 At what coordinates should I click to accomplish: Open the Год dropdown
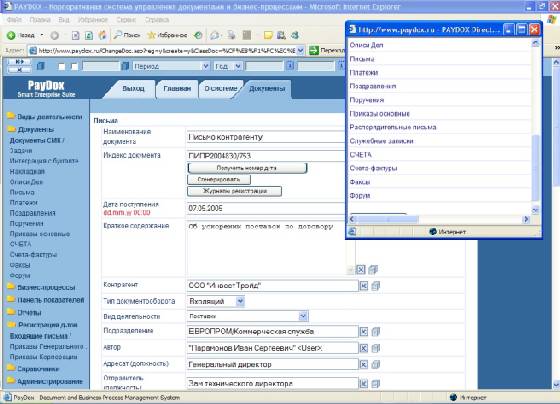(228, 66)
